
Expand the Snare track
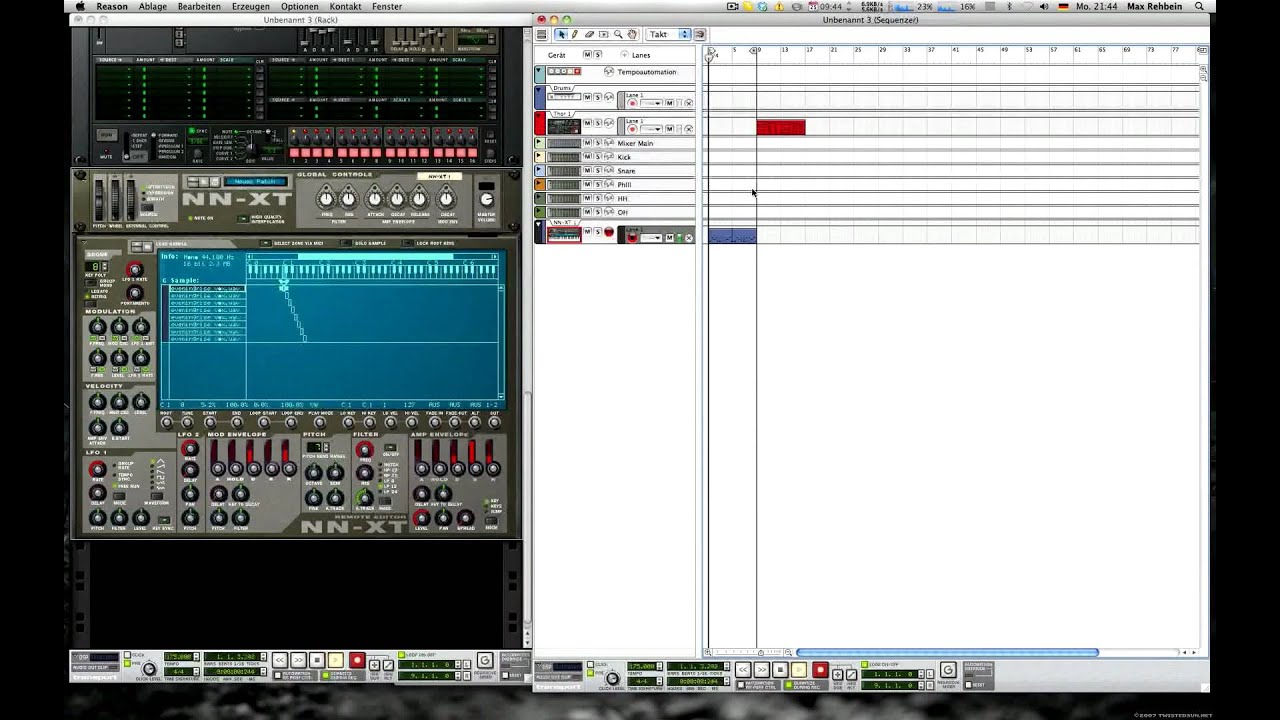(x=539, y=170)
